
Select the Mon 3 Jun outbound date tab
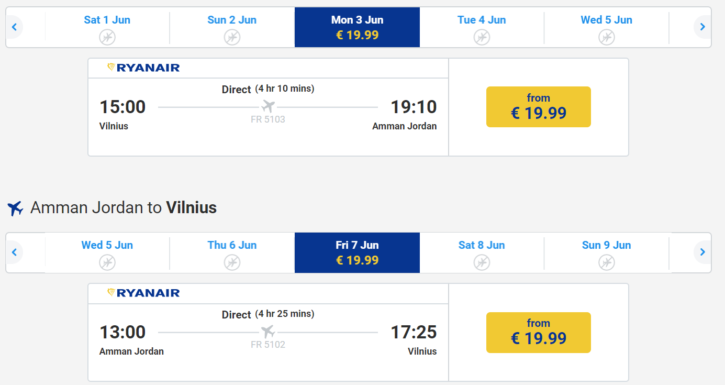pyautogui.click(x=357, y=27)
